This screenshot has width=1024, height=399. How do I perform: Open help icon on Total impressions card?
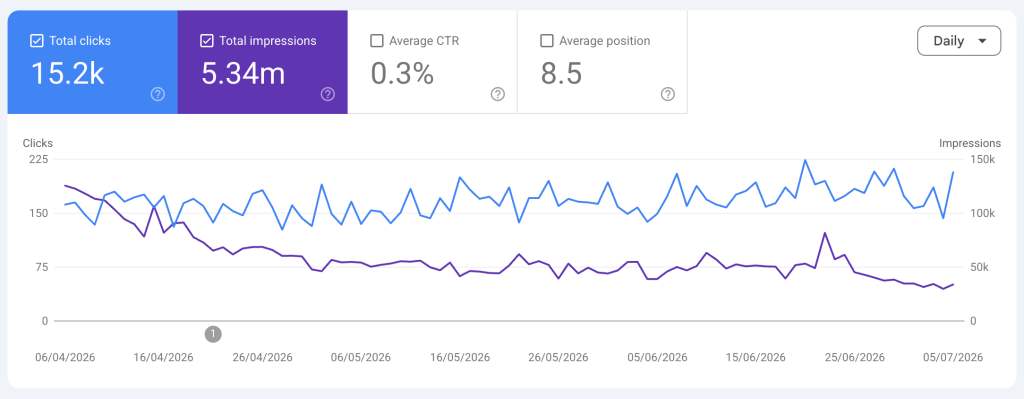pyautogui.click(x=328, y=94)
